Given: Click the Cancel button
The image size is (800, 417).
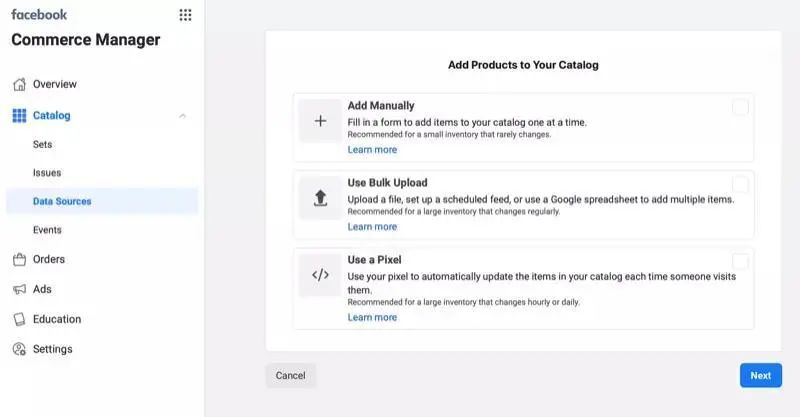Looking at the screenshot, I should click(290, 376).
